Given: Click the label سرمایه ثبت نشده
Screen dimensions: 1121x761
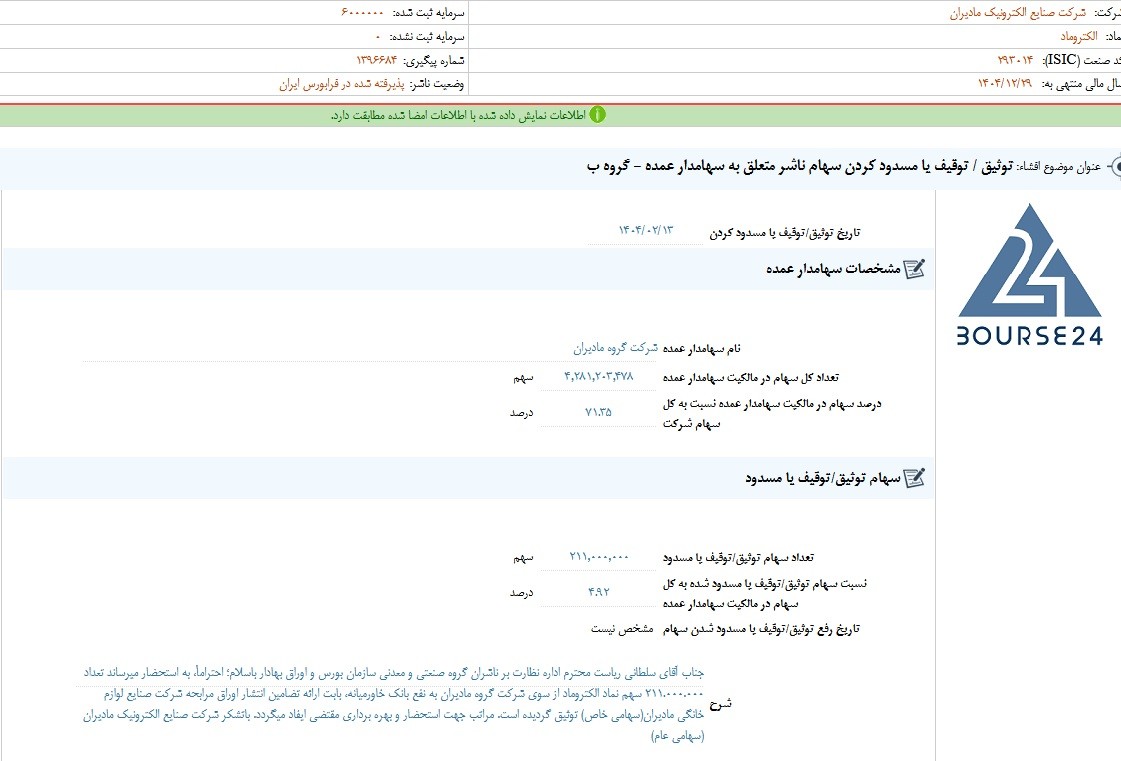Looking at the screenshot, I should point(428,36).
